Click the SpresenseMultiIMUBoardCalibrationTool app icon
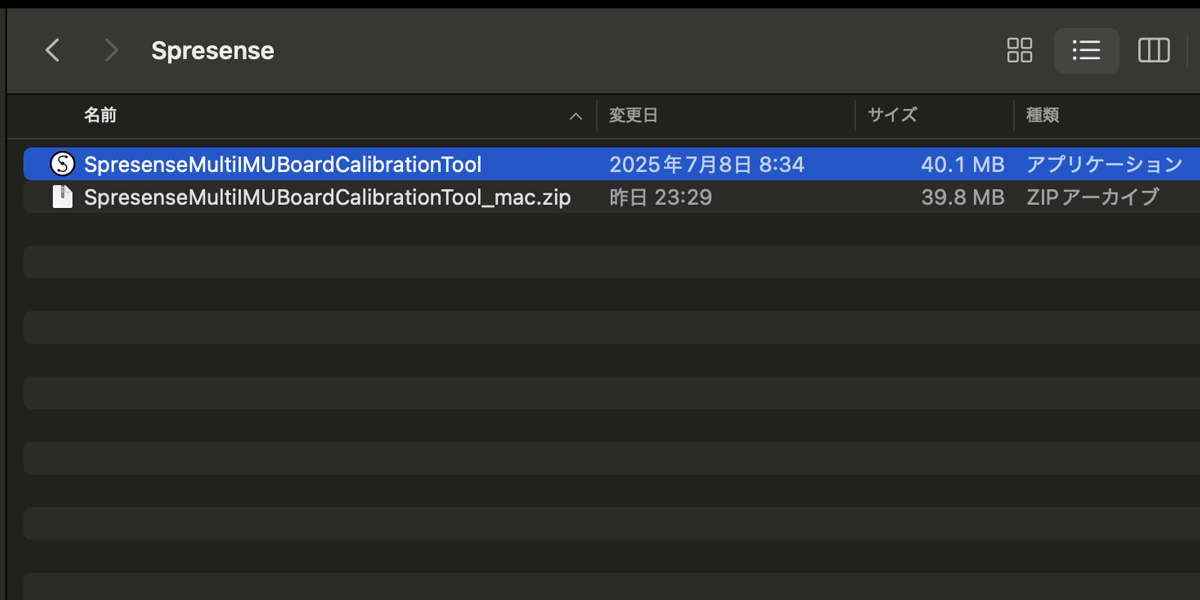This screenshot has width=1200, height=600. click(x=63, y=164)
